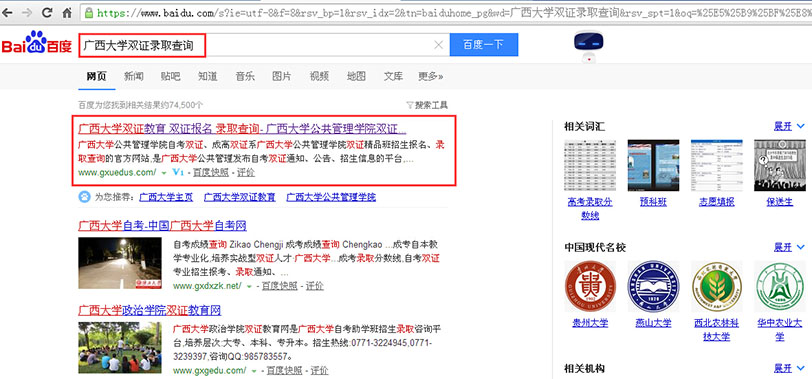Open the 更多» tab menu
812x379 pixels.
pyautogui.click(x=431, y=77)
